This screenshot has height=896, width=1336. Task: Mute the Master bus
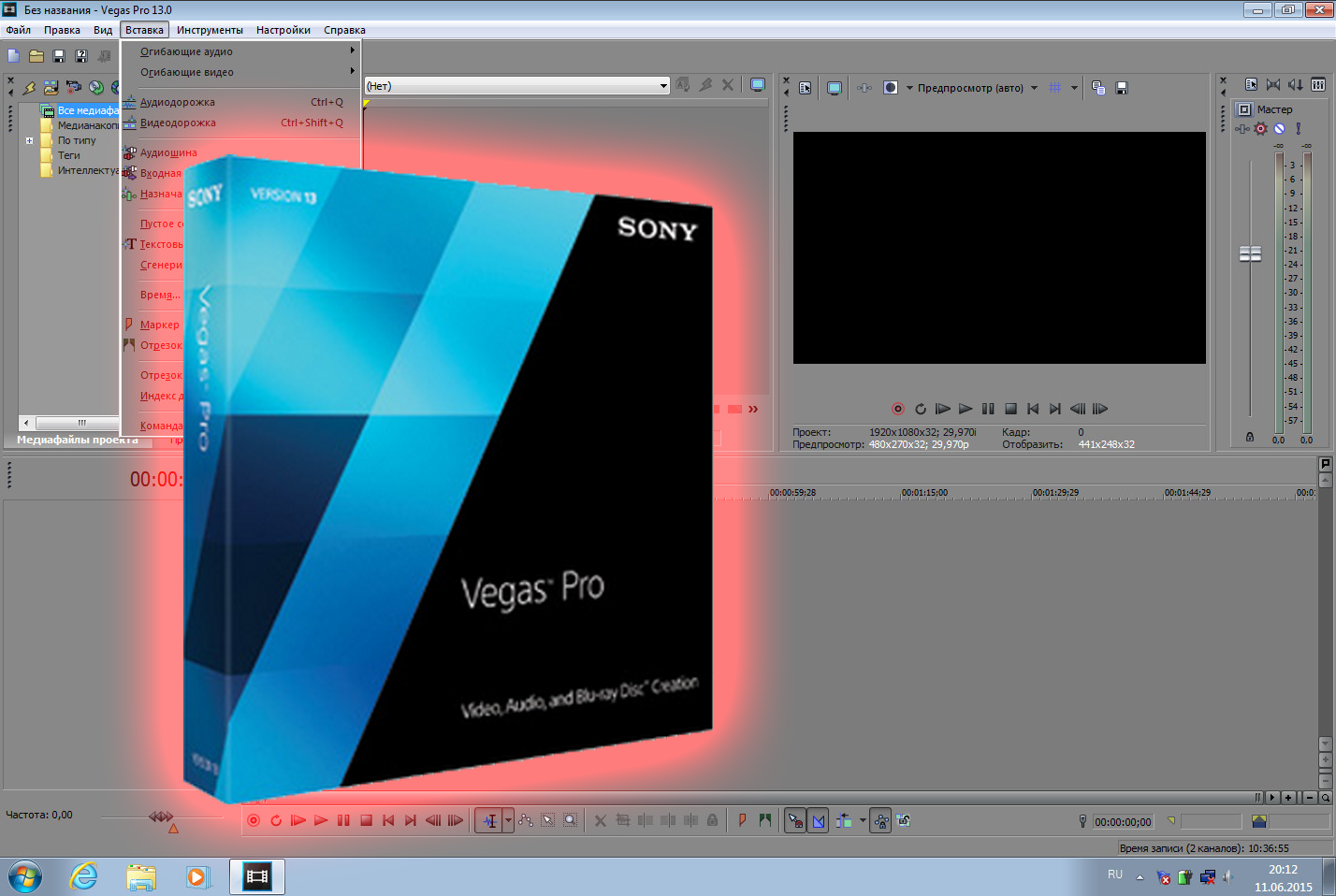click(1280, 129)
